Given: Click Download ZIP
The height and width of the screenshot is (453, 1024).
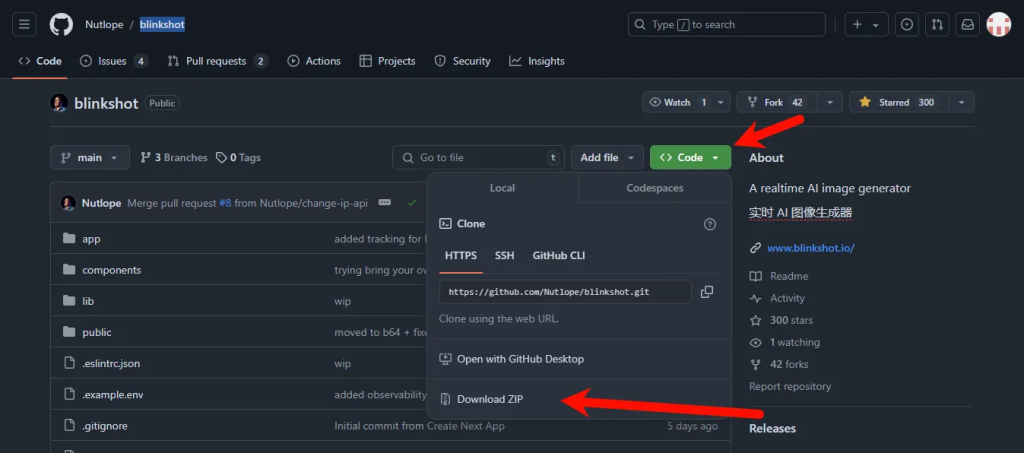Looking at the screenshot, I should click(490, 399).
